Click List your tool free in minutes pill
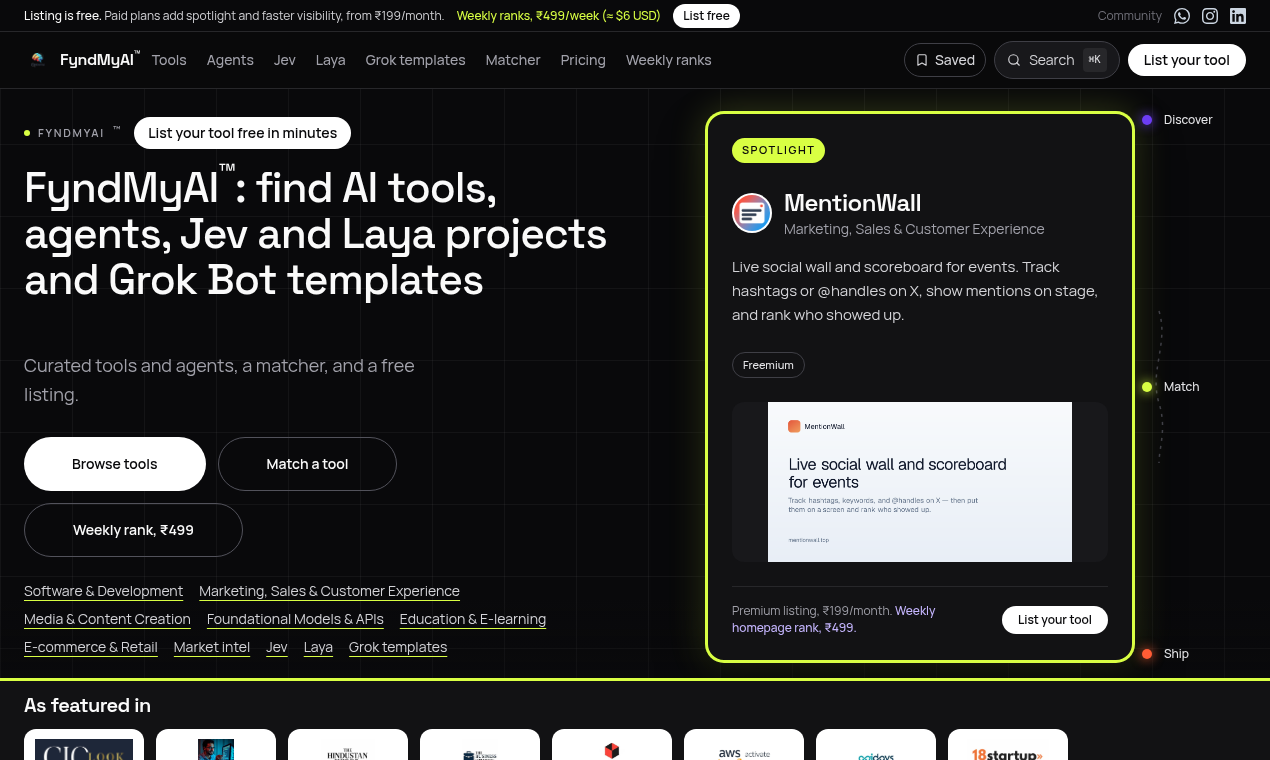 (242, 133)
